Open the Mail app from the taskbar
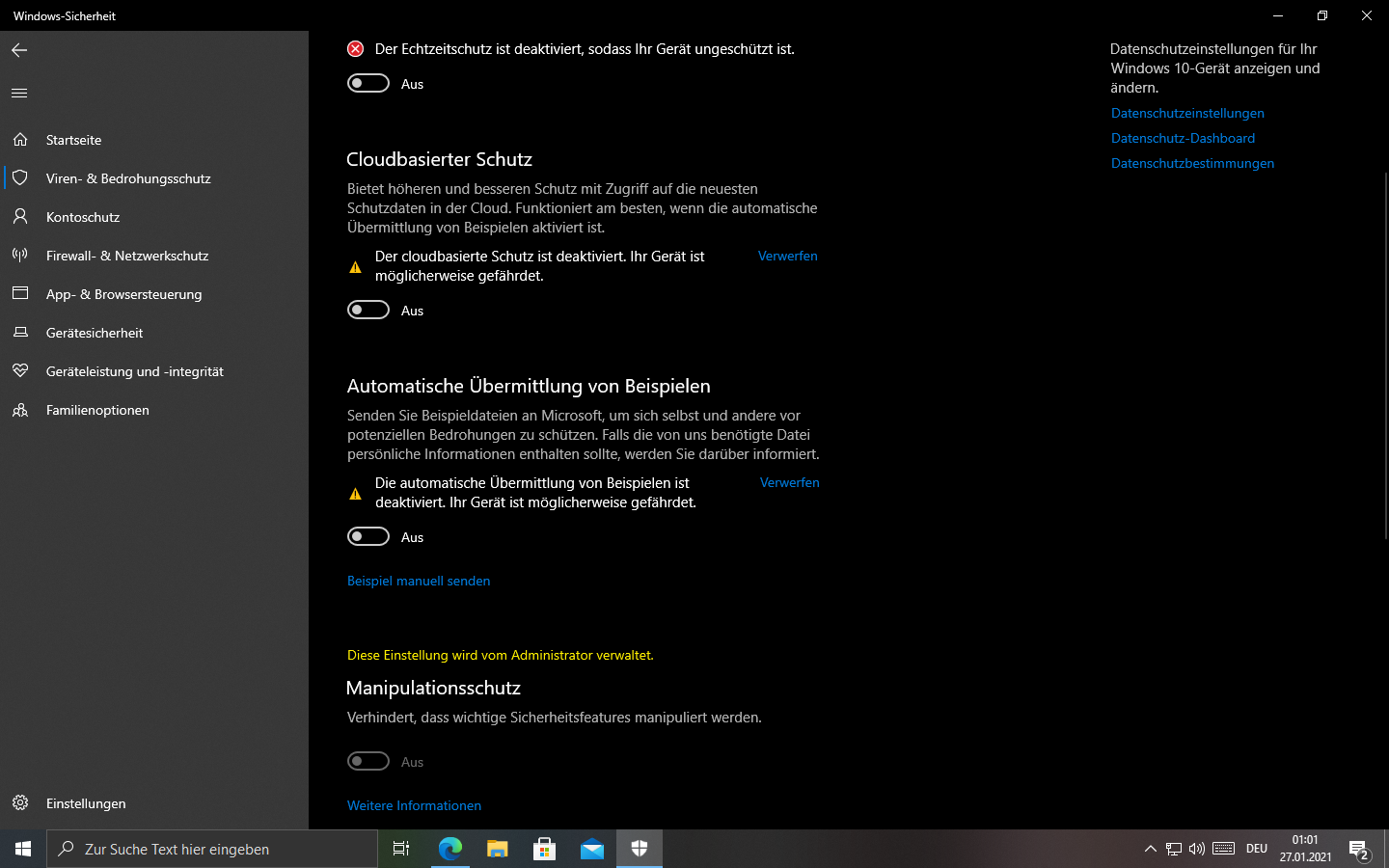This screenshot has width=1389, height=868. (x=592, y=849)
